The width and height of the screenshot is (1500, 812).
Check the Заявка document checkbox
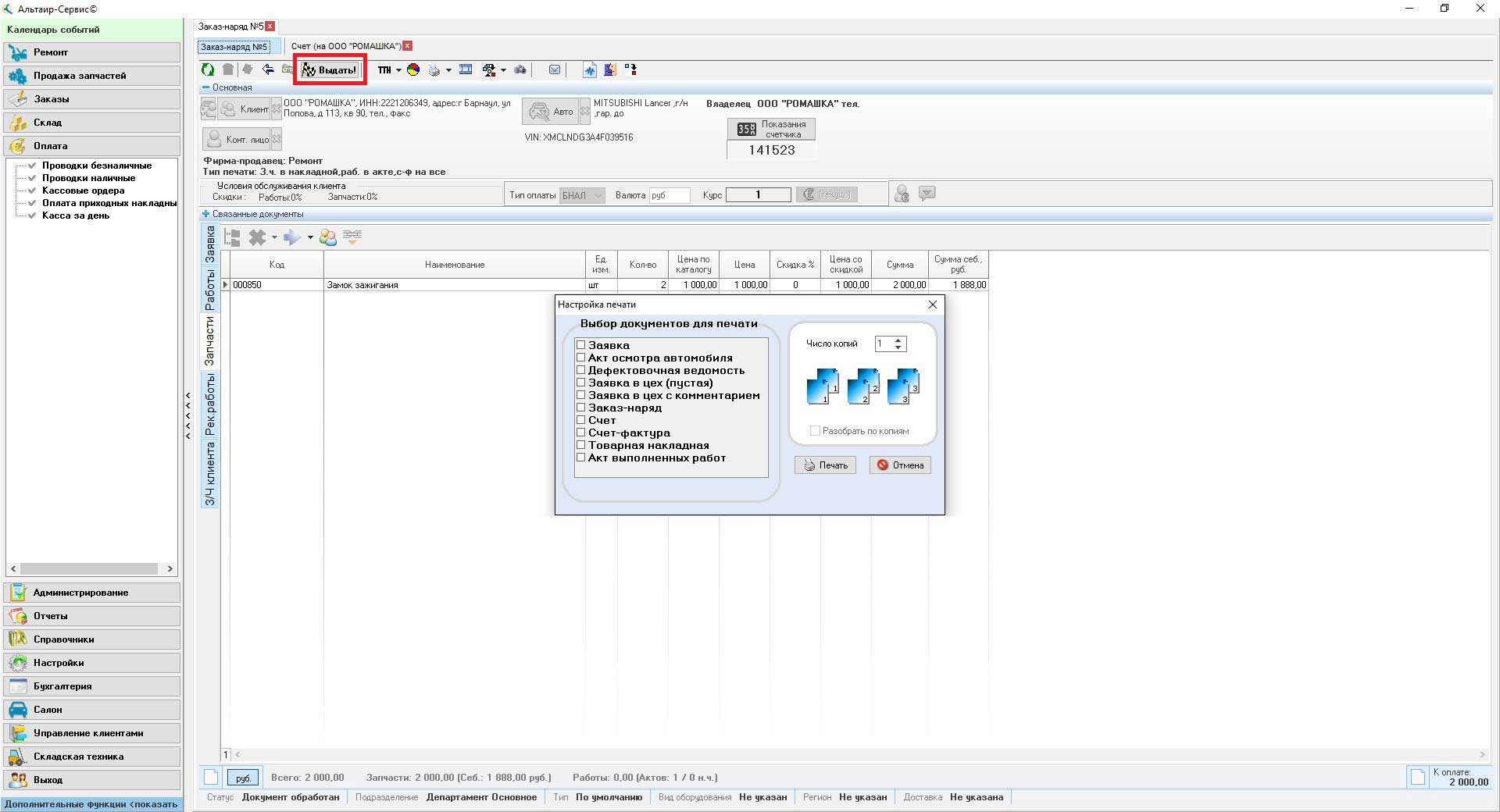click(x=581, y=344)
